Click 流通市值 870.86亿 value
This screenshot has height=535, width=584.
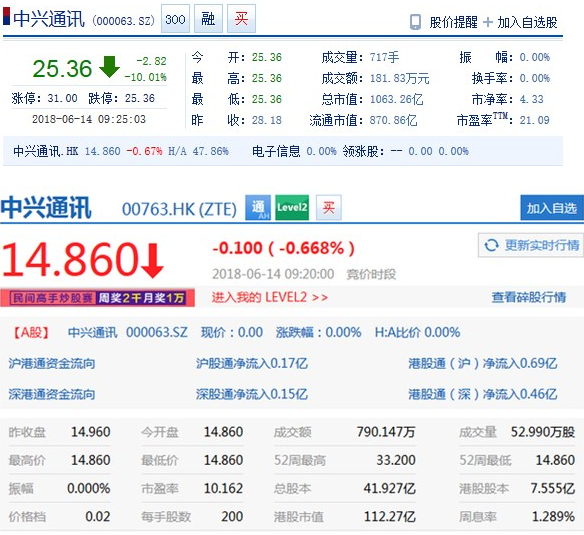tap(393, 120)
